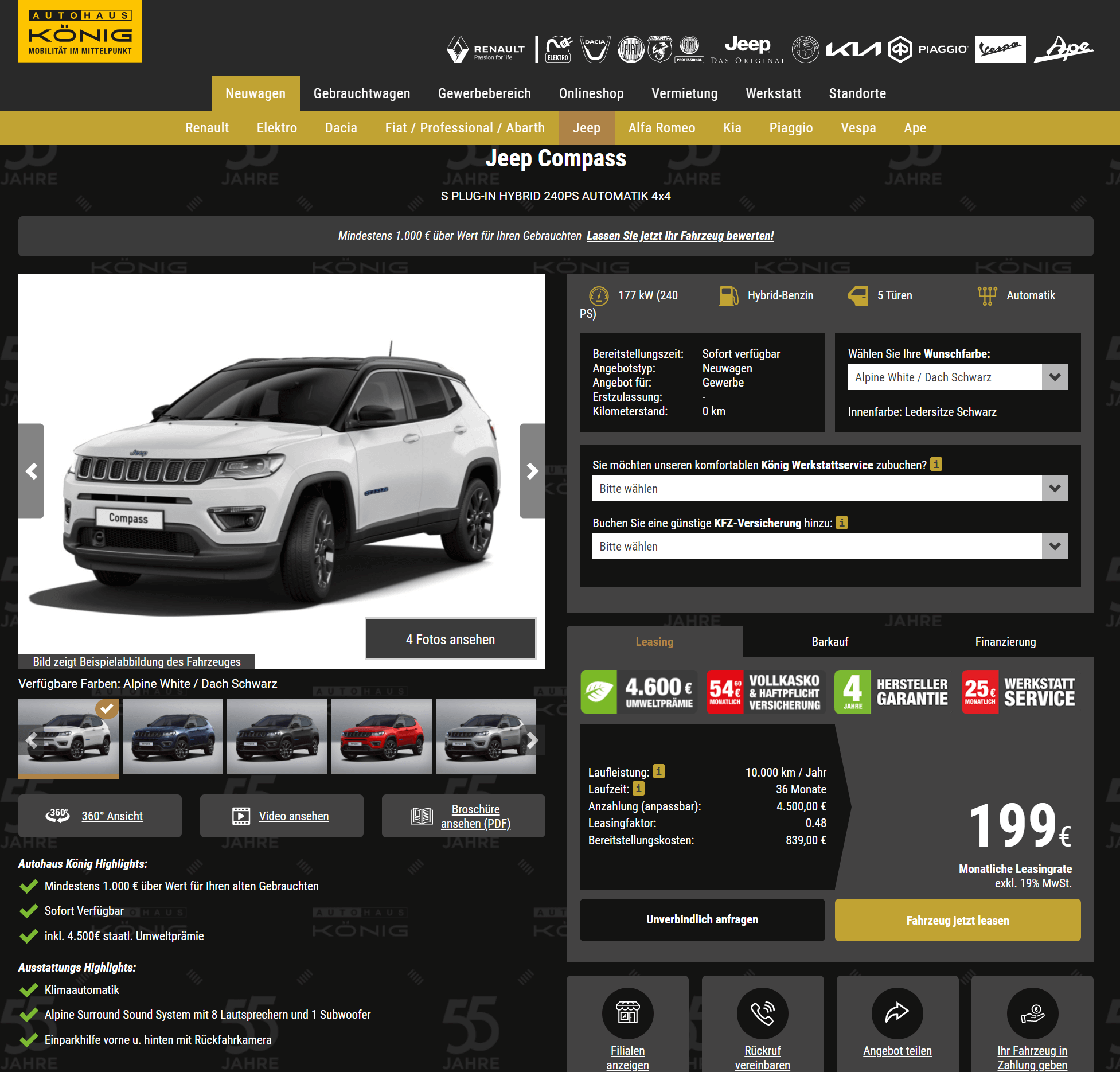Select the Alfa Romeo submenu item

click(662, 128)
